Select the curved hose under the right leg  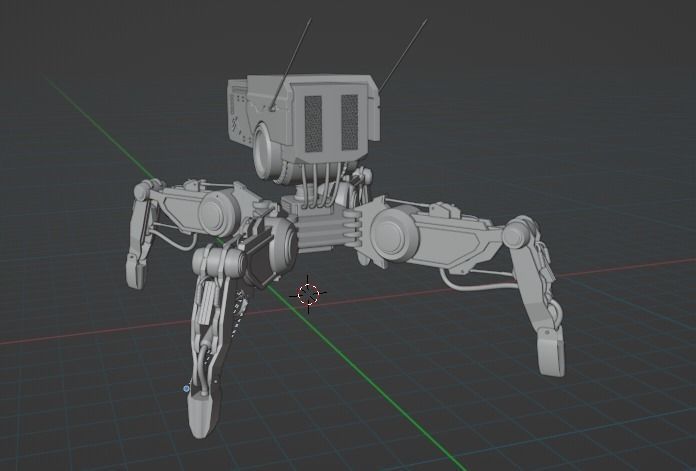coord(477,282)
